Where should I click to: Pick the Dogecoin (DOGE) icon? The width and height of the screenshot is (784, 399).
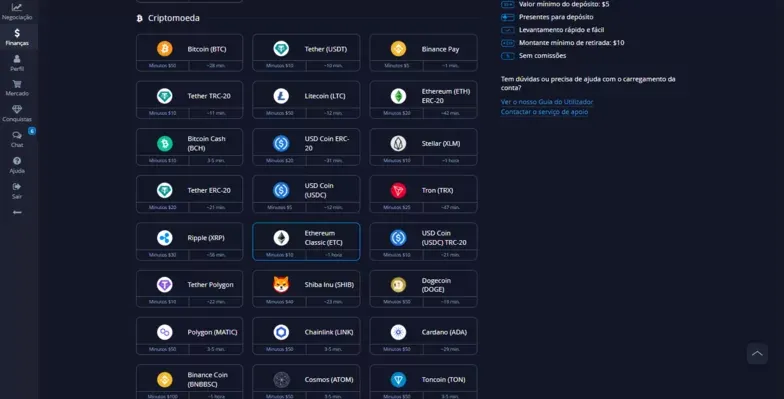pyautogui.click(x=398, y=284)
